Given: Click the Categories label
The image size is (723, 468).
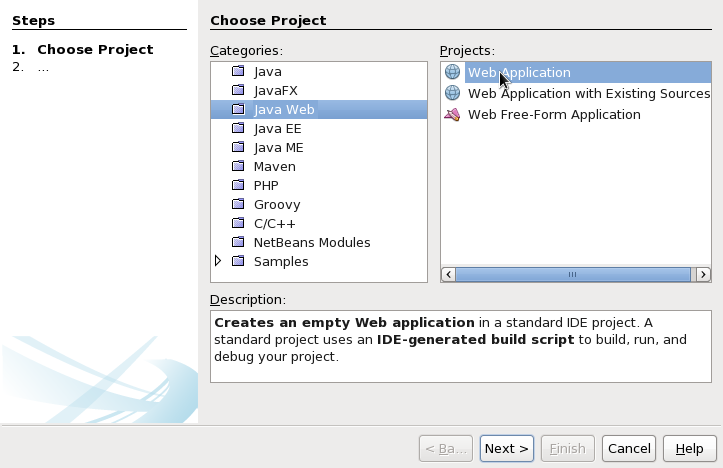Looking at the screenshot, I should (247, 50).
